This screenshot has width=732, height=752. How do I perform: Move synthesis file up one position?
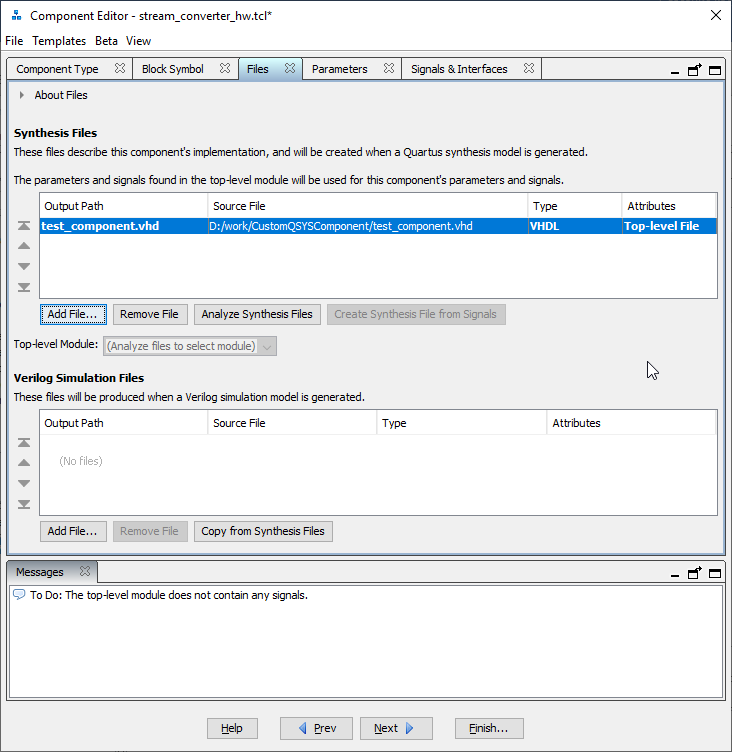point(24,246)
